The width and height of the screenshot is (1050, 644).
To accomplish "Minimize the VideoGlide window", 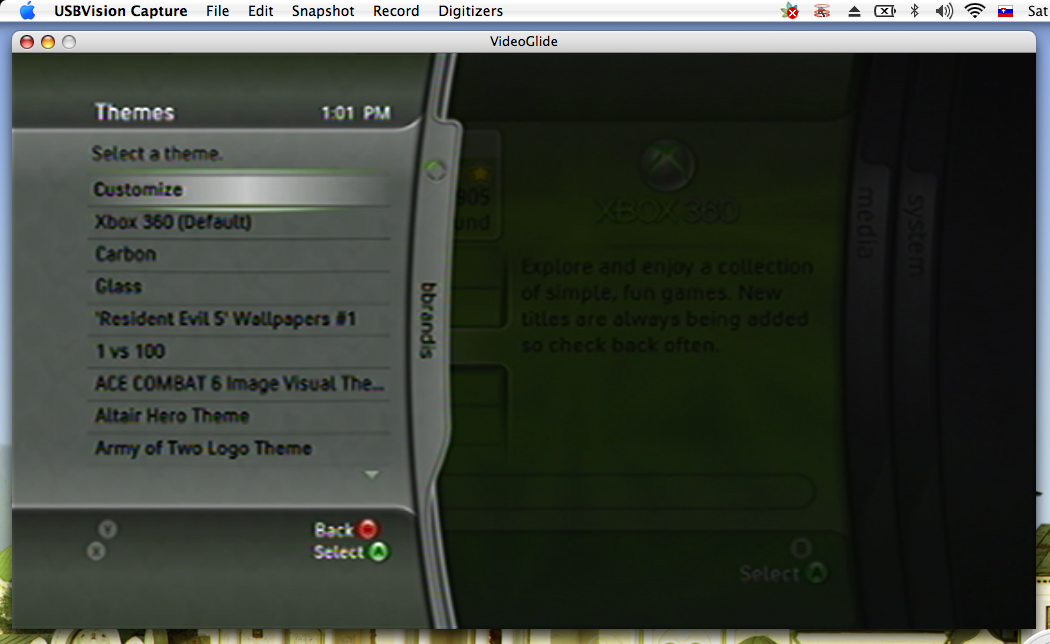I will coord(48,42).
